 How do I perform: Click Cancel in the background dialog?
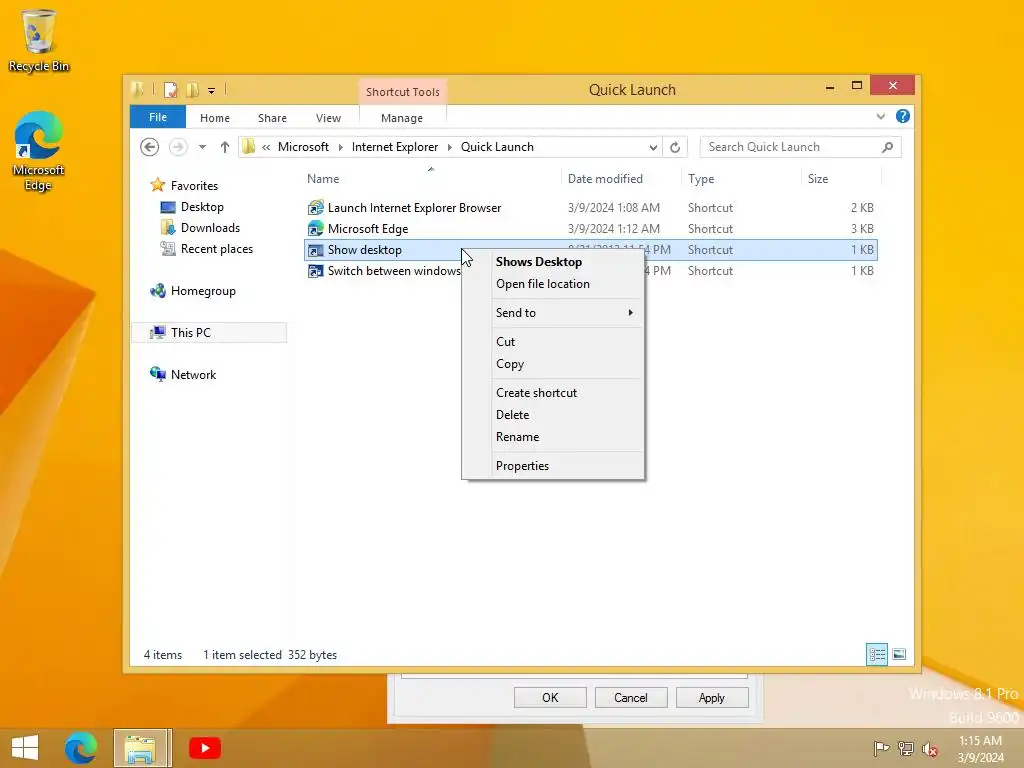(x=631, y=697)
